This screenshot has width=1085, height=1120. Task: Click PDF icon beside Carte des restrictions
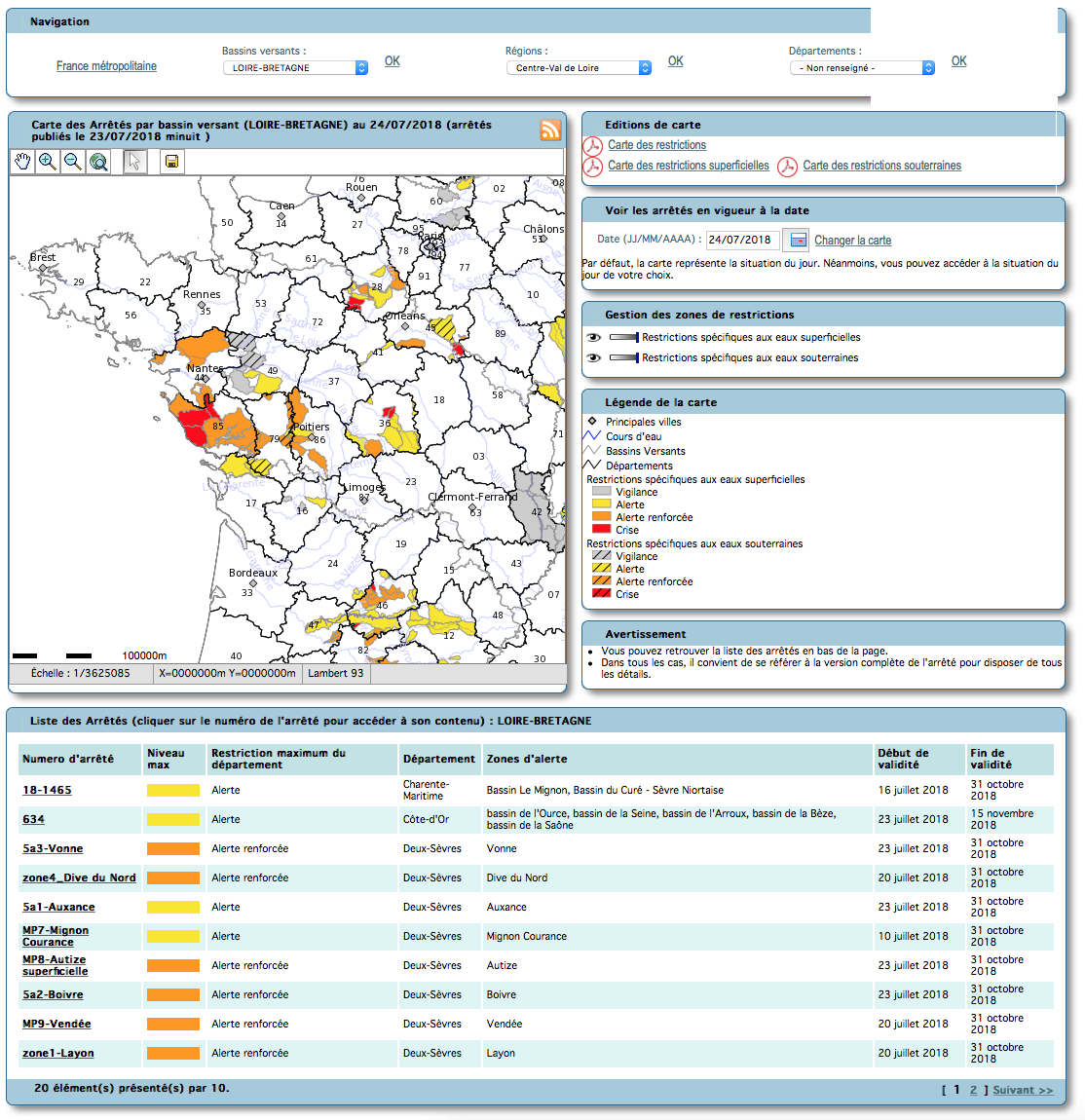(x=593, y=146)
